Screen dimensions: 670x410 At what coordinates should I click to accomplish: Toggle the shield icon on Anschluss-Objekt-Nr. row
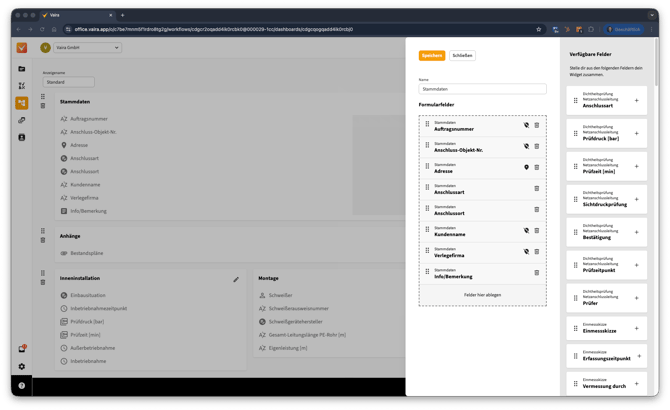tap(526, 146)
